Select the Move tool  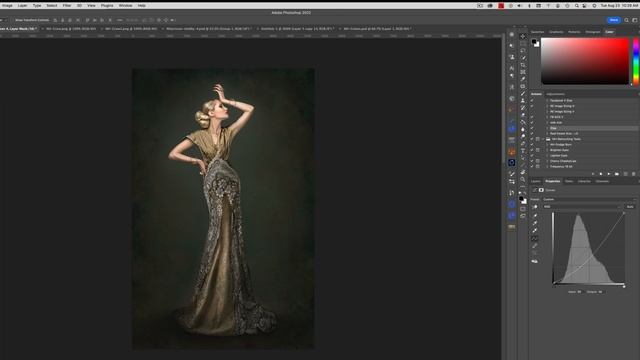[523, 36]
